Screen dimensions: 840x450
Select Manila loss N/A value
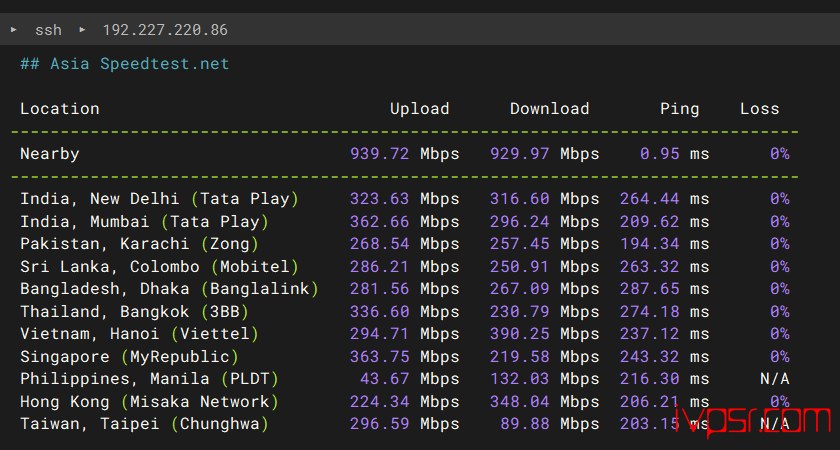775,379
